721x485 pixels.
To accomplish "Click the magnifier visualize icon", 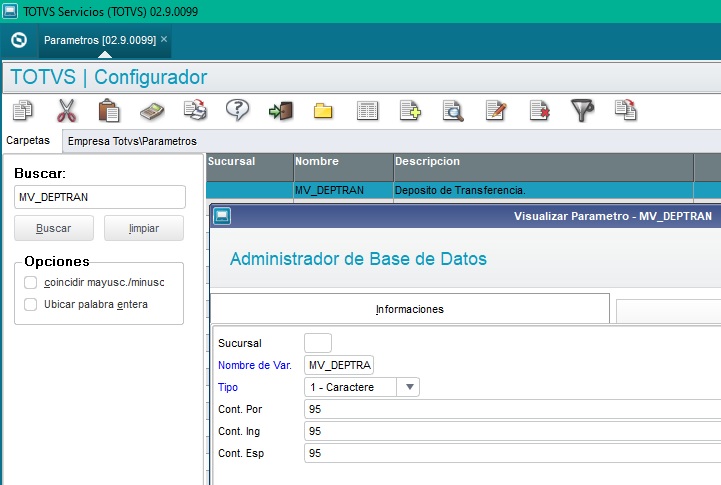I will [453, 111].
